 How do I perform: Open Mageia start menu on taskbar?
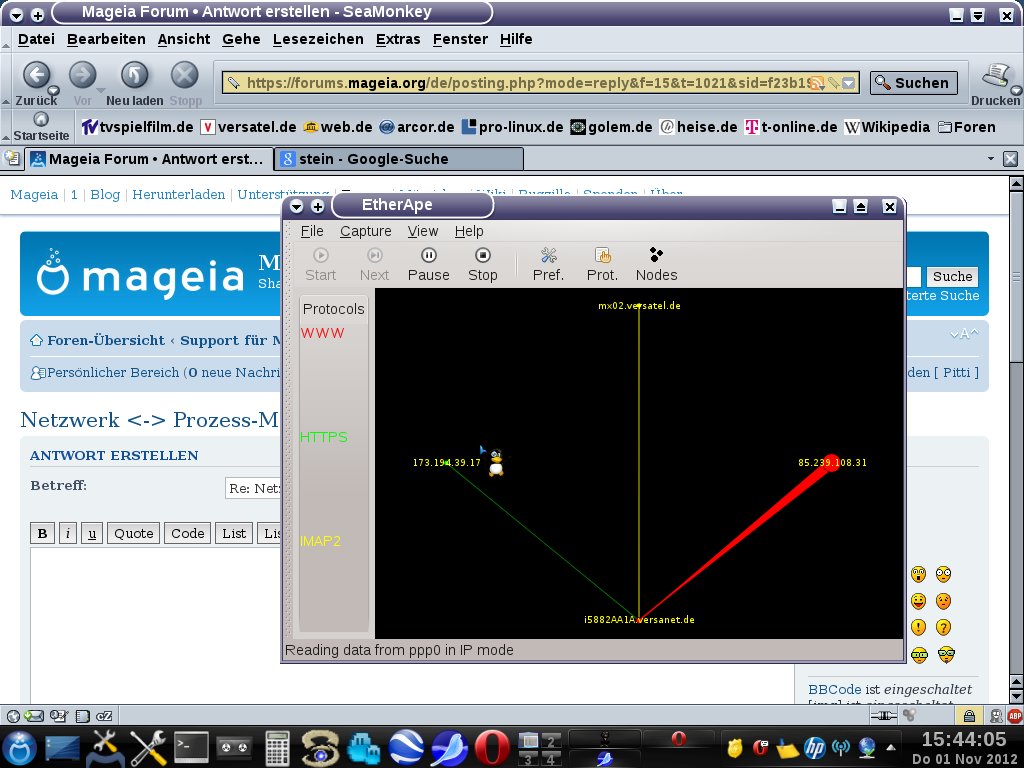[x=20, y=748]
